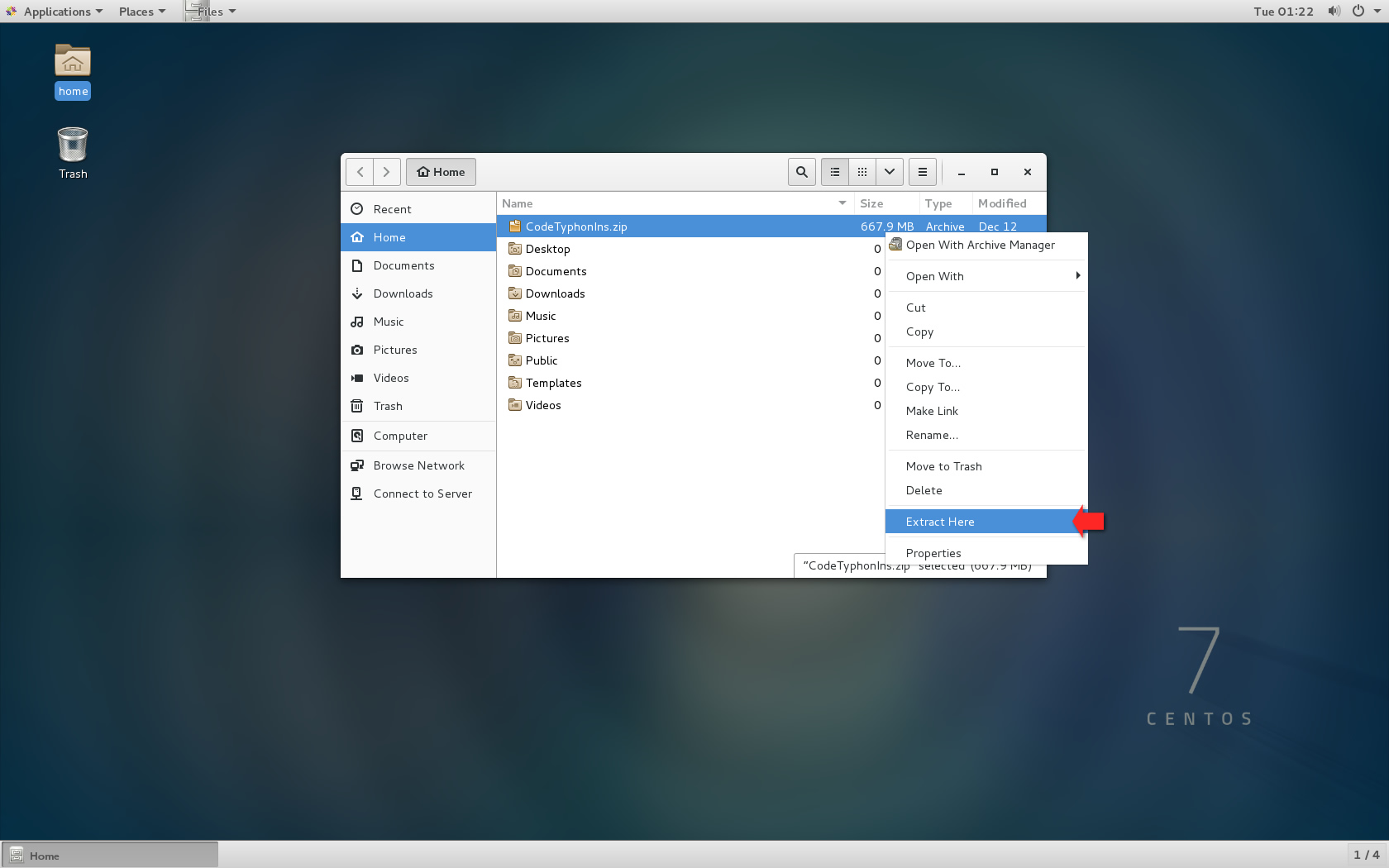This screenshot has width=1389, height=868.
Task: Click Browse Network in sidebar
Action: pyautogui.click(x=418, y=465)
